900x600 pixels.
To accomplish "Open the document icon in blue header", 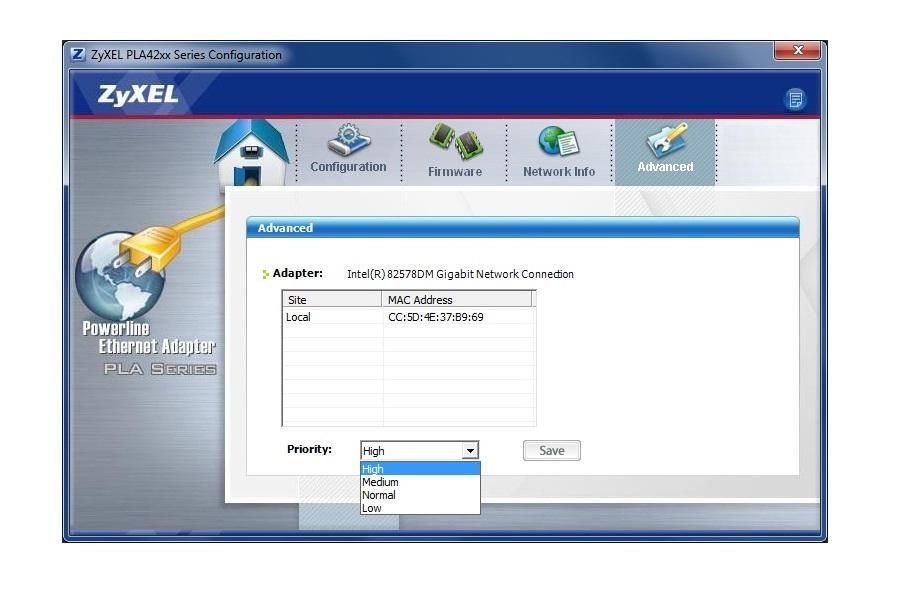I will [795, 100].
